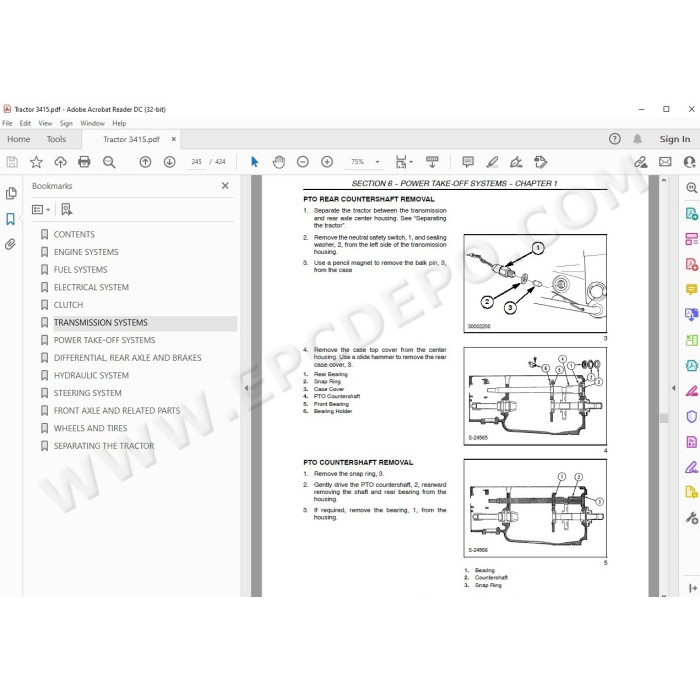Add a sticky note comment
700x700 pixels.
point(468,162)
